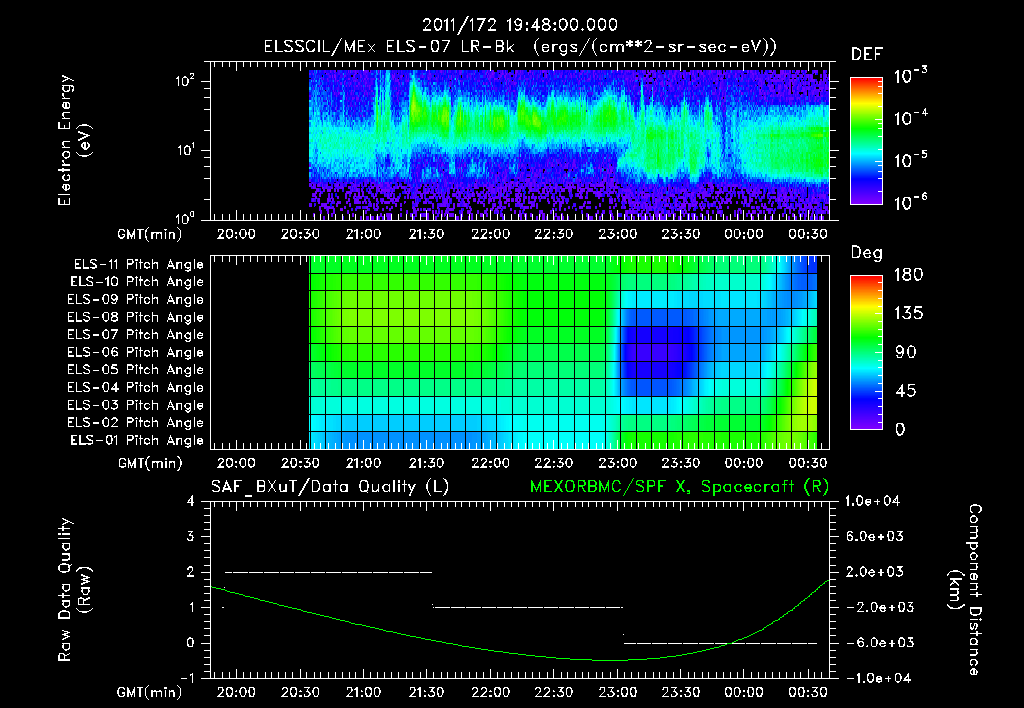This screenshot has width=1024, height=708.
Task: Click the 10^1 energy tick label
Action: coord(185,150)
